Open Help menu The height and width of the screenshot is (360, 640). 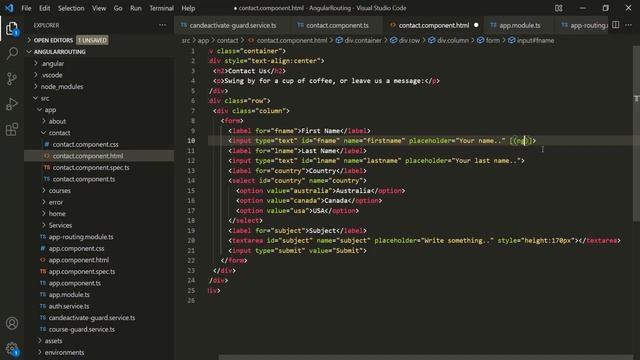point(188,8)
